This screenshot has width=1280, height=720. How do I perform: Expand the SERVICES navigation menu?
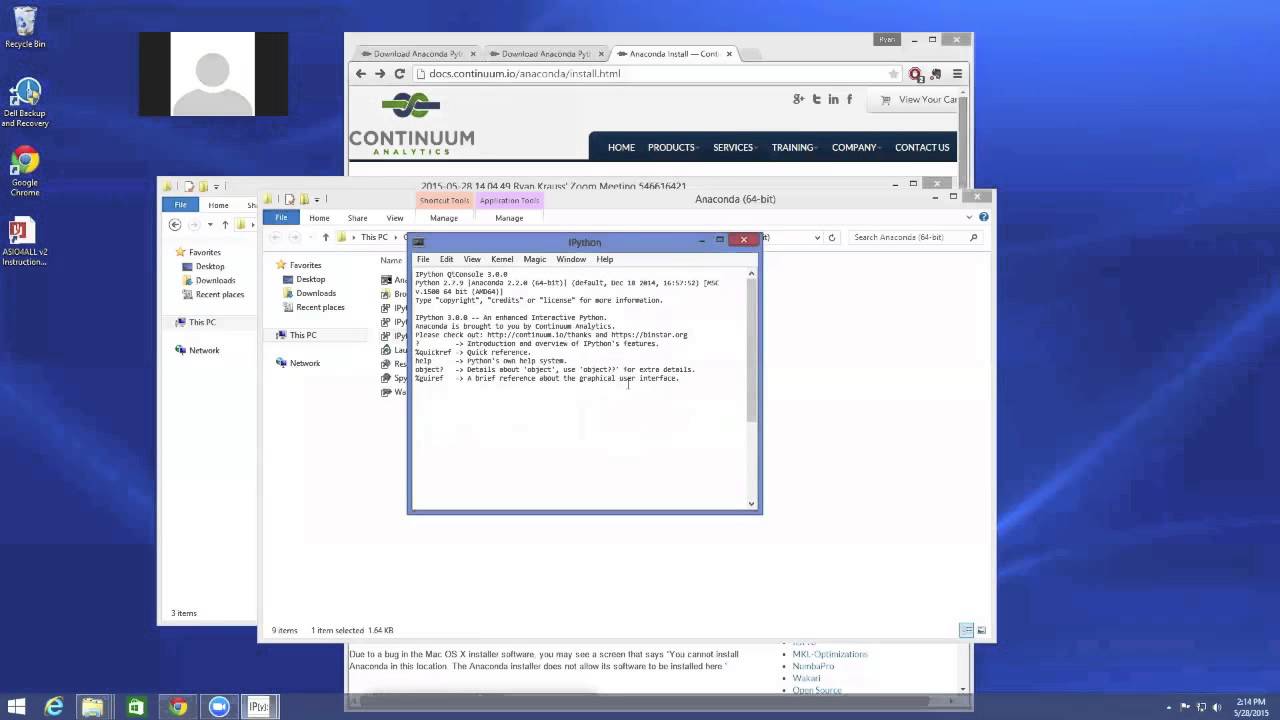(733, 147)
